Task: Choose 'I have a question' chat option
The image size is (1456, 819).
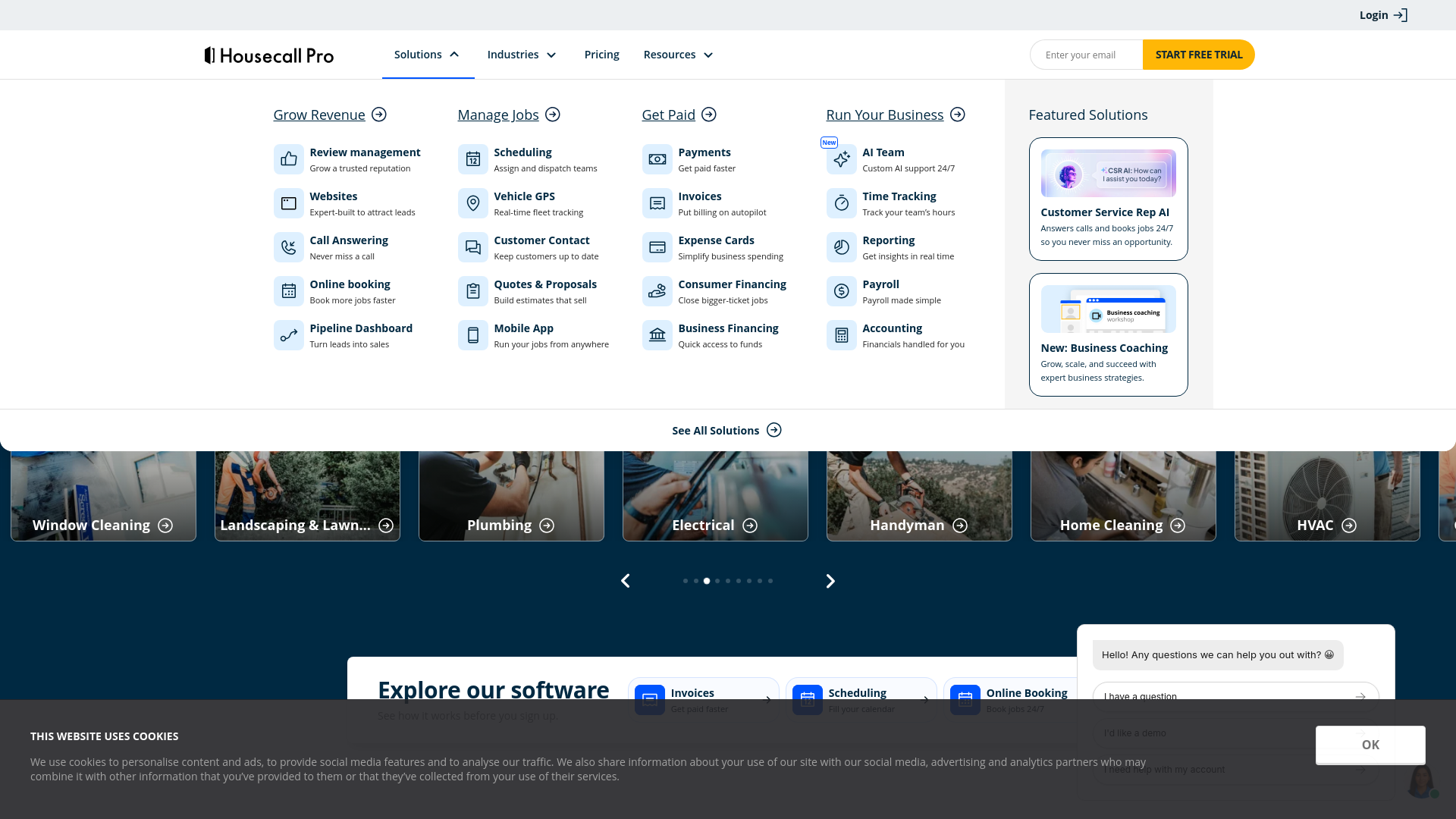Action: (1235, 696)
